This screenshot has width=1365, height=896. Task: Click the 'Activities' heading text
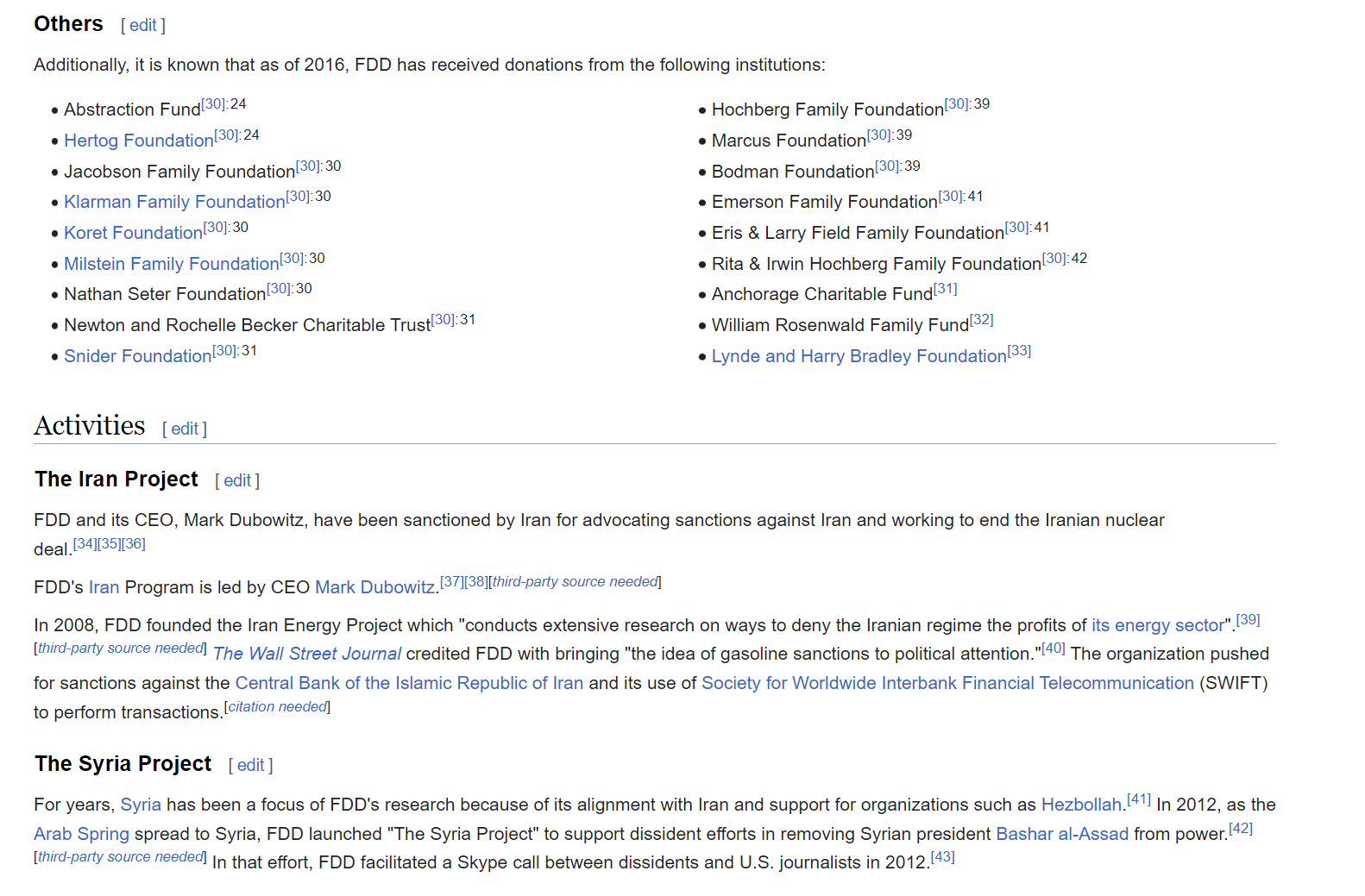[x=90, y=426]
